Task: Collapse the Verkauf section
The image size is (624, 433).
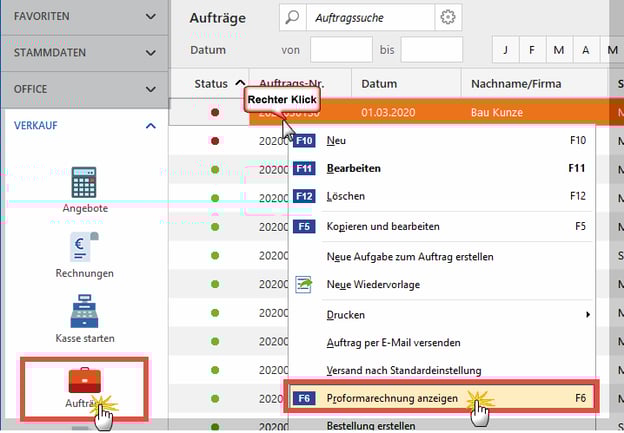Action: tap(151, 126)
